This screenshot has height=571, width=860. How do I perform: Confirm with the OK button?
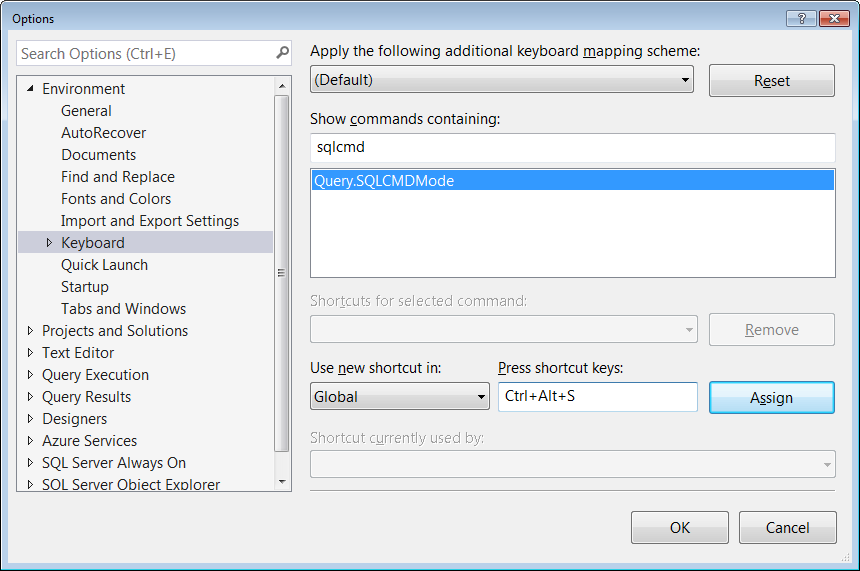(679, 528)
